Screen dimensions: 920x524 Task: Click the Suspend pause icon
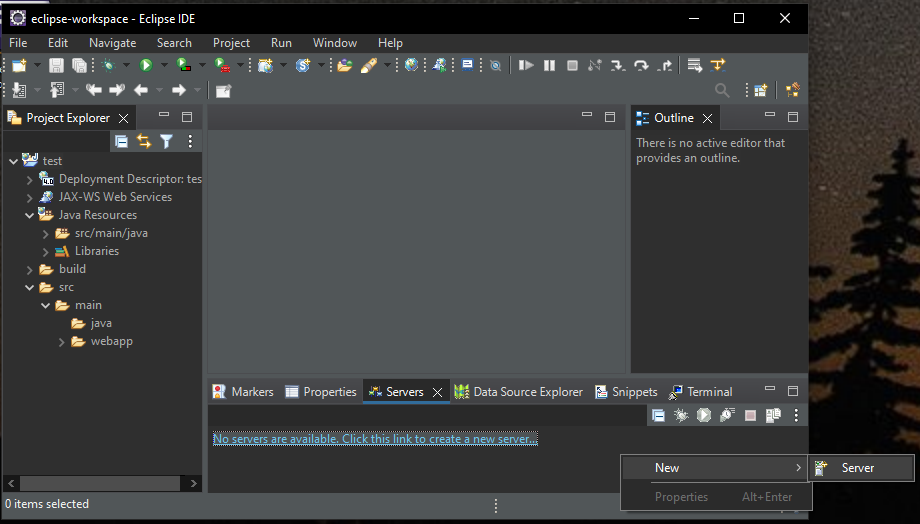pos(549,65)
